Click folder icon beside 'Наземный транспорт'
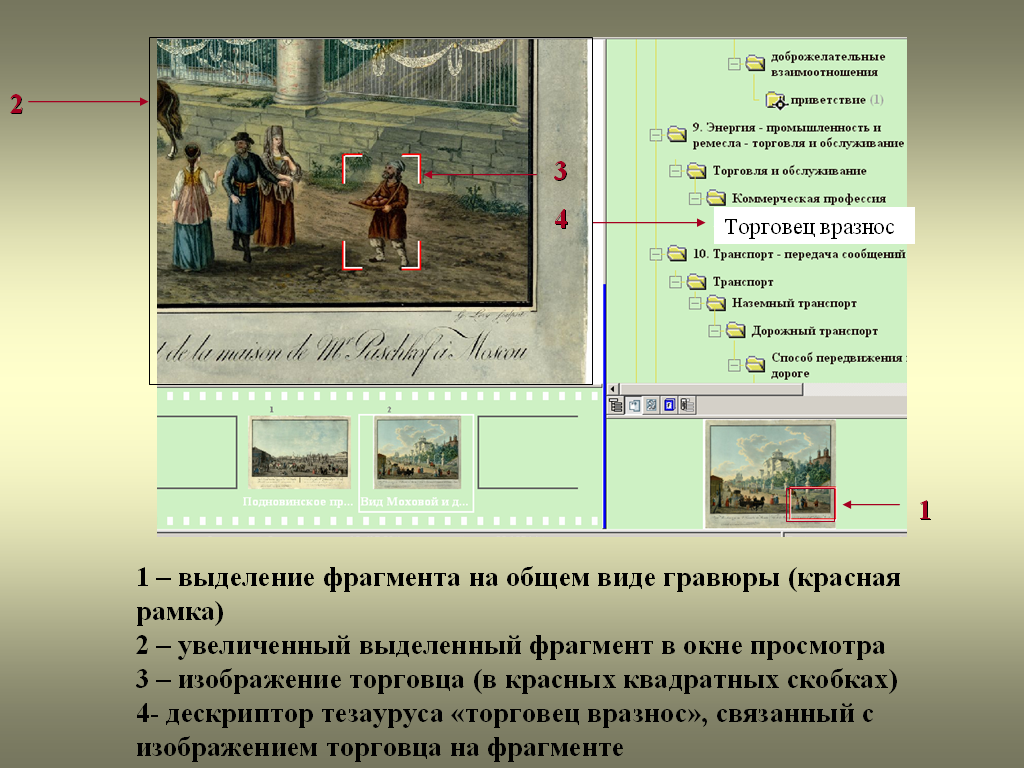The height and width of the screenshot is (768, 1024). click(716, 303)
